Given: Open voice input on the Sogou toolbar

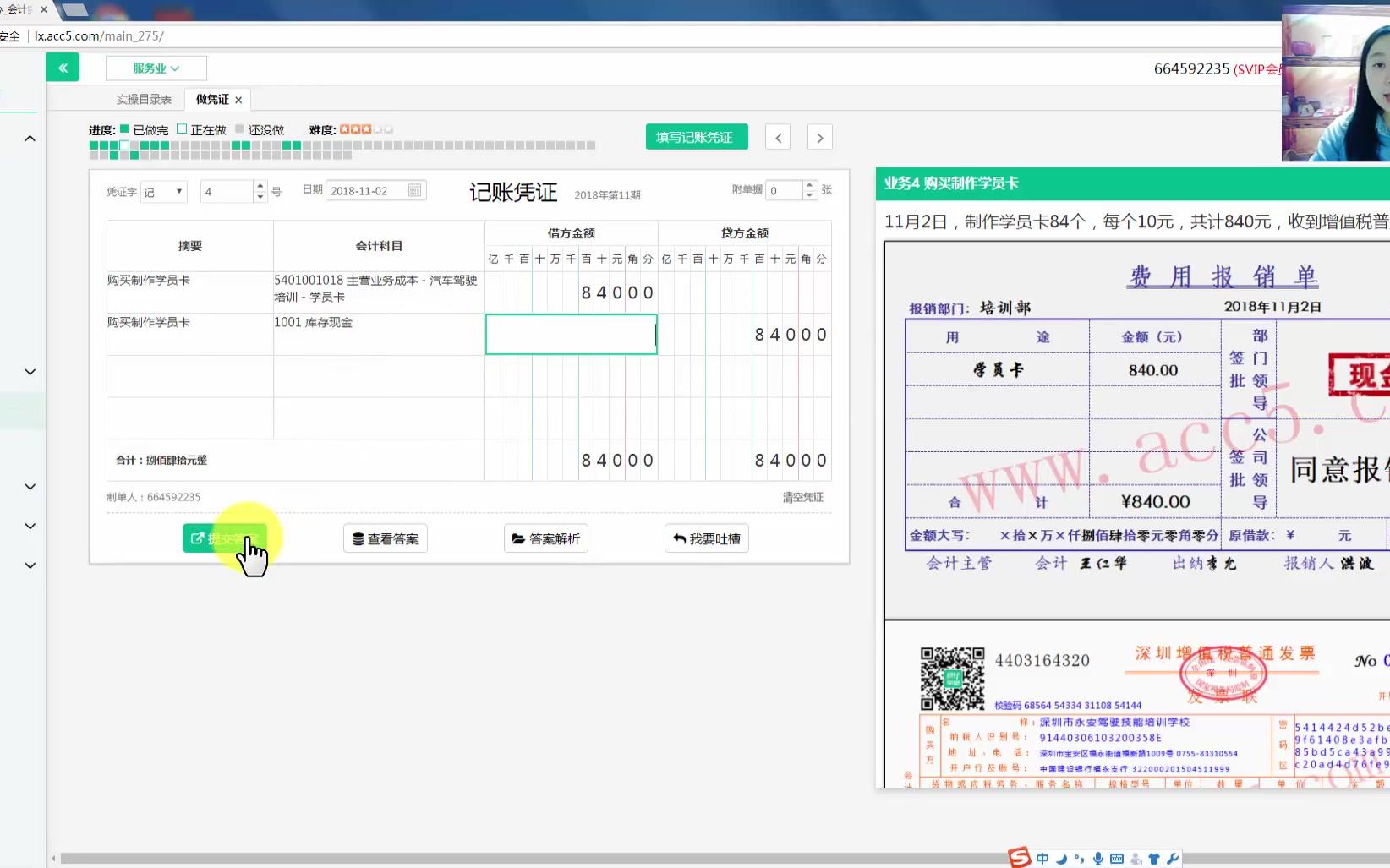Looking at the screenshot, I should click(x=1098, y=858).
